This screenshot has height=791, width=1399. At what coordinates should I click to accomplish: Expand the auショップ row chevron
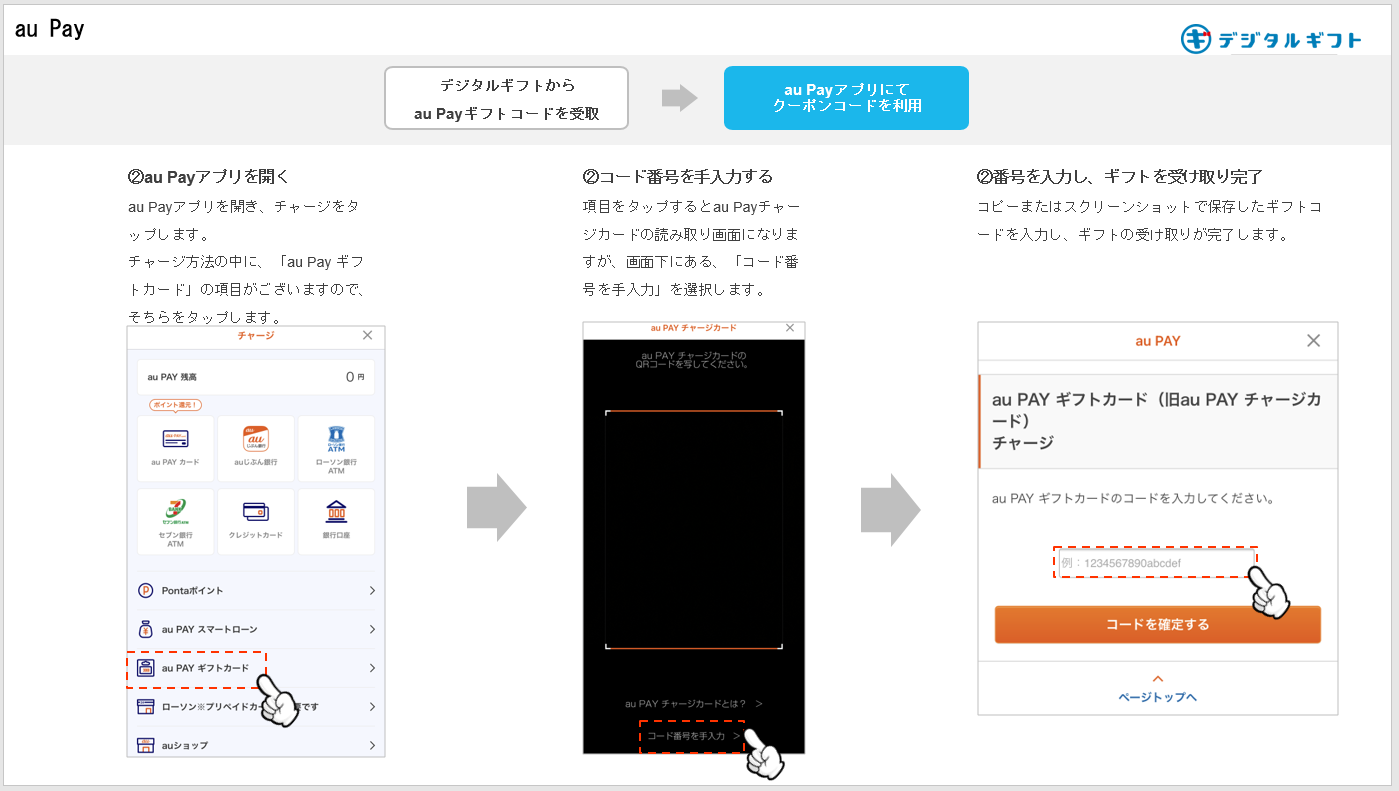[x=372, y=745]
